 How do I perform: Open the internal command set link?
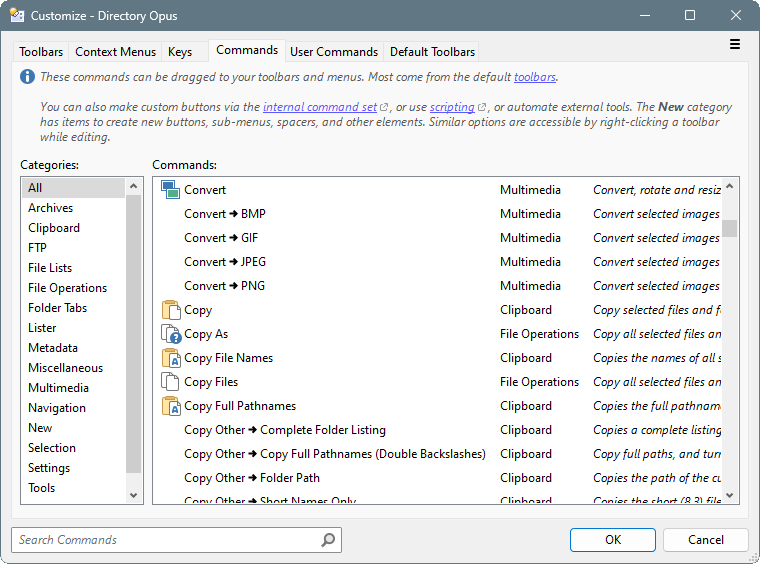click(320, 107)
